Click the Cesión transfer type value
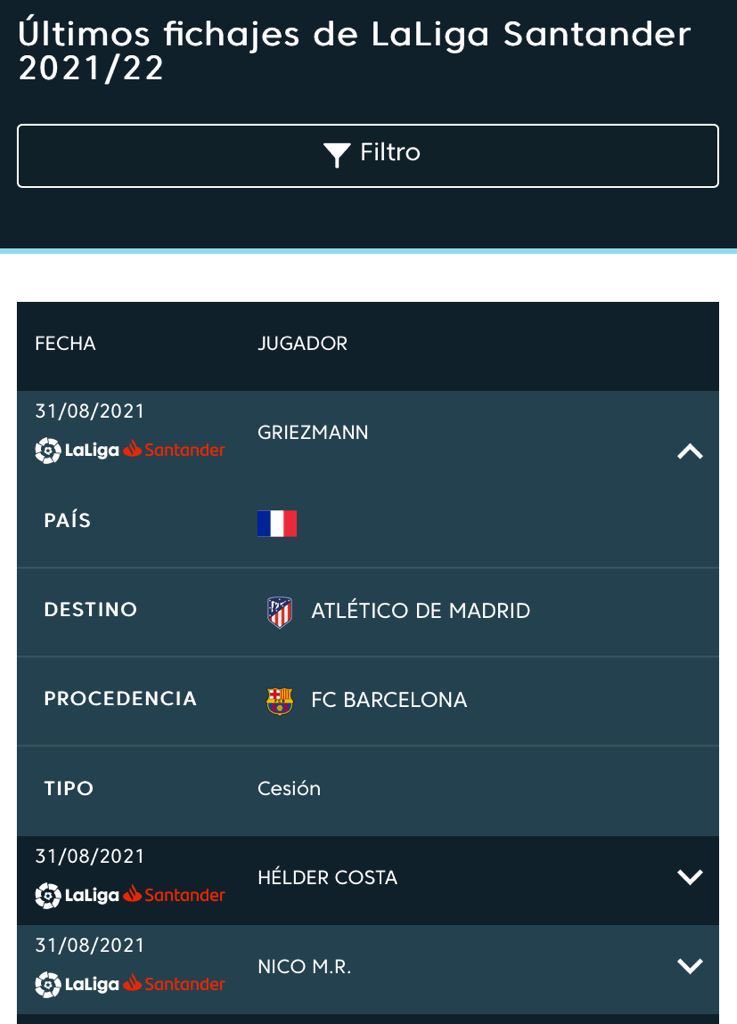 click(x=289, y=789)
